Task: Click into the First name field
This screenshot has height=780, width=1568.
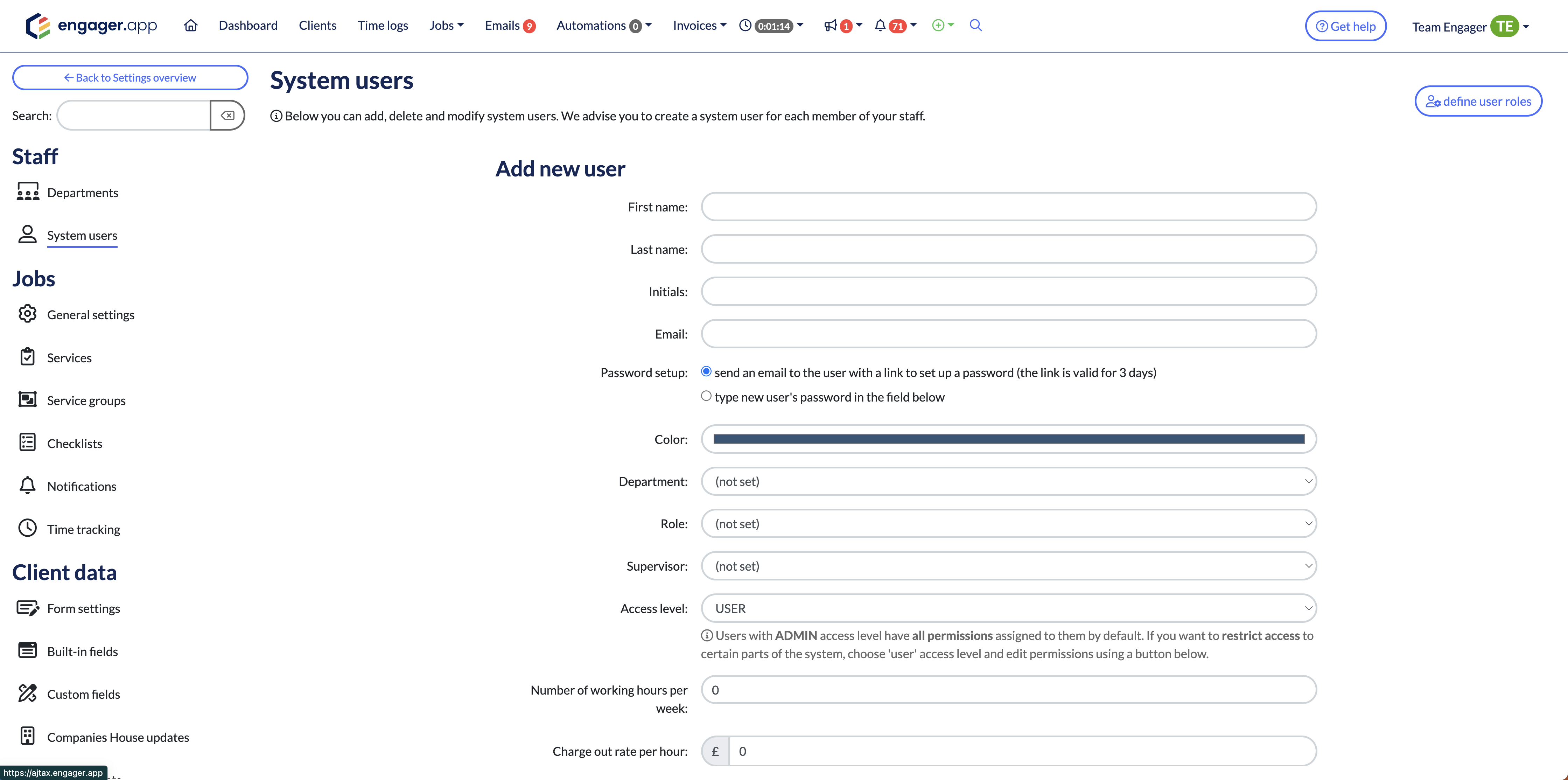Action: point(1008,207)
